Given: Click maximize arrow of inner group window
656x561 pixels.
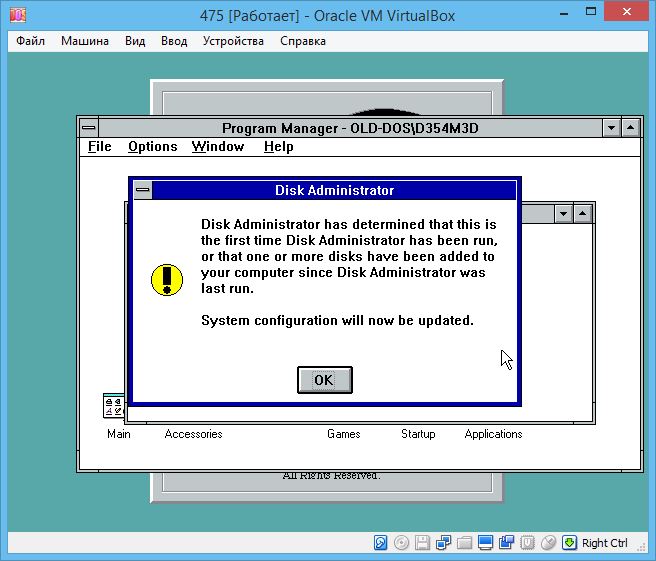Looking at the screenshot, I should pyautogui.click(x=582, y=214).
